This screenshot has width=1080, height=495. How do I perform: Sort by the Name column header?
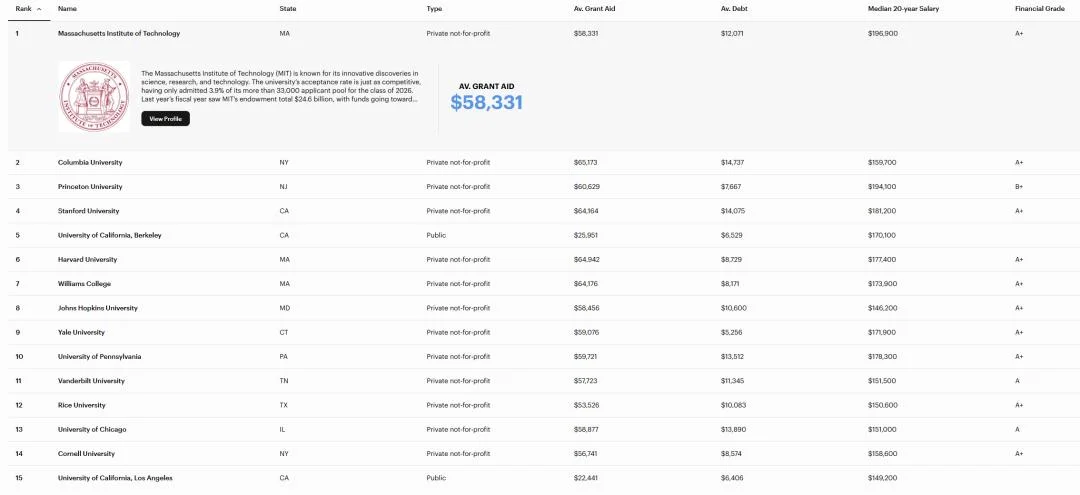(x=67, y=9)
